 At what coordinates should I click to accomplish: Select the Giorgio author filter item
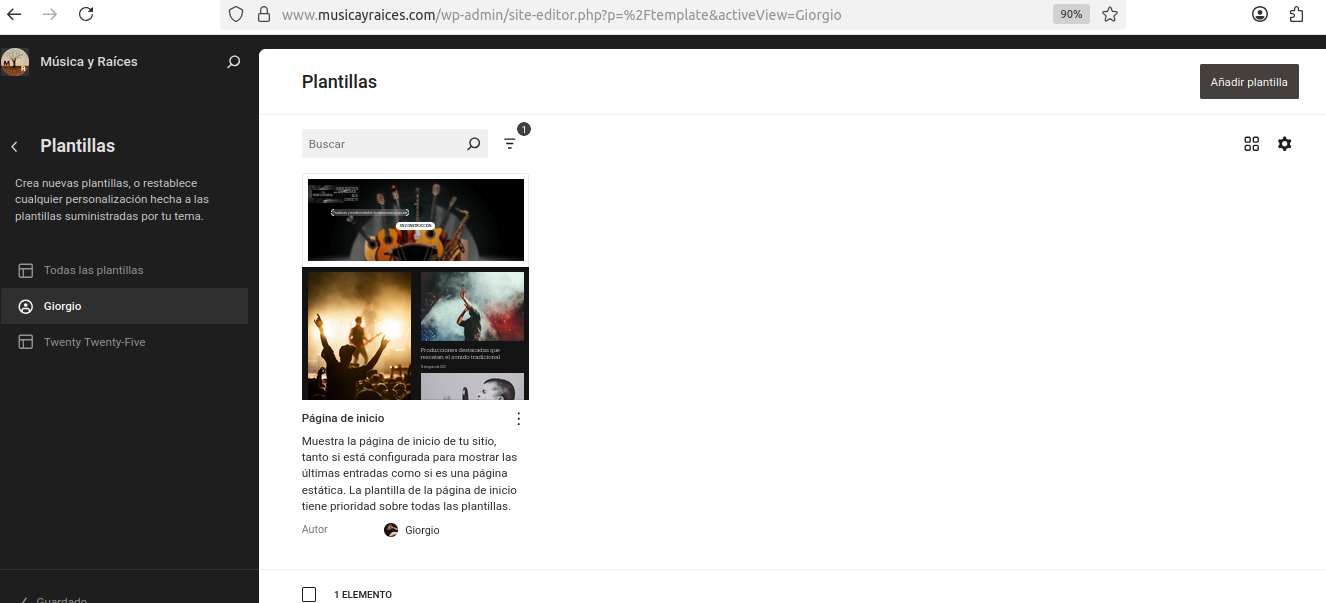pos(63,306)
